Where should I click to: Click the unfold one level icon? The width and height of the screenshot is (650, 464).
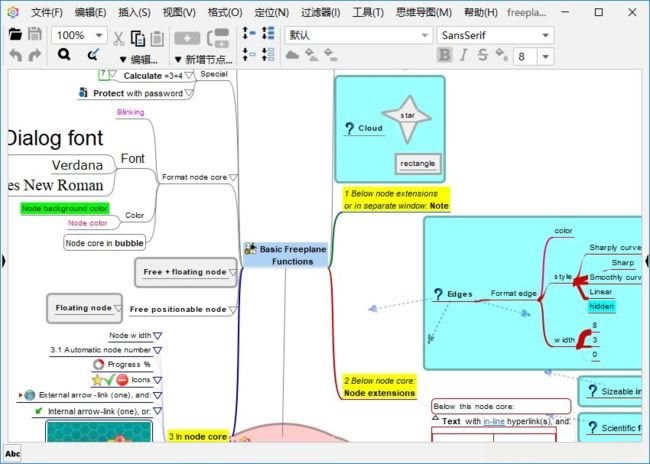249,33
